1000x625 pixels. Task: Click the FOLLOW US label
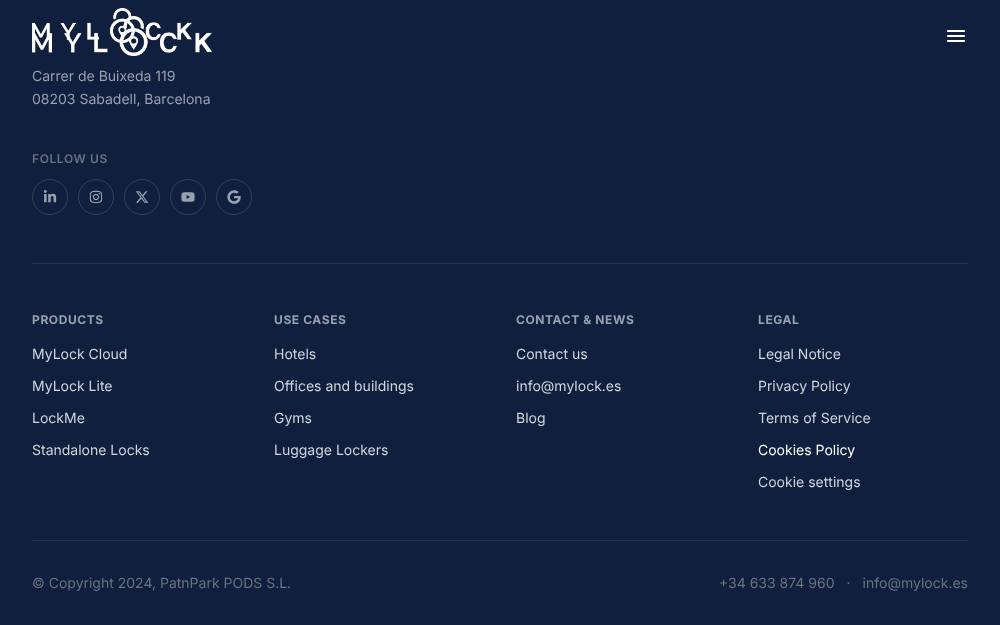click(70, 159)
